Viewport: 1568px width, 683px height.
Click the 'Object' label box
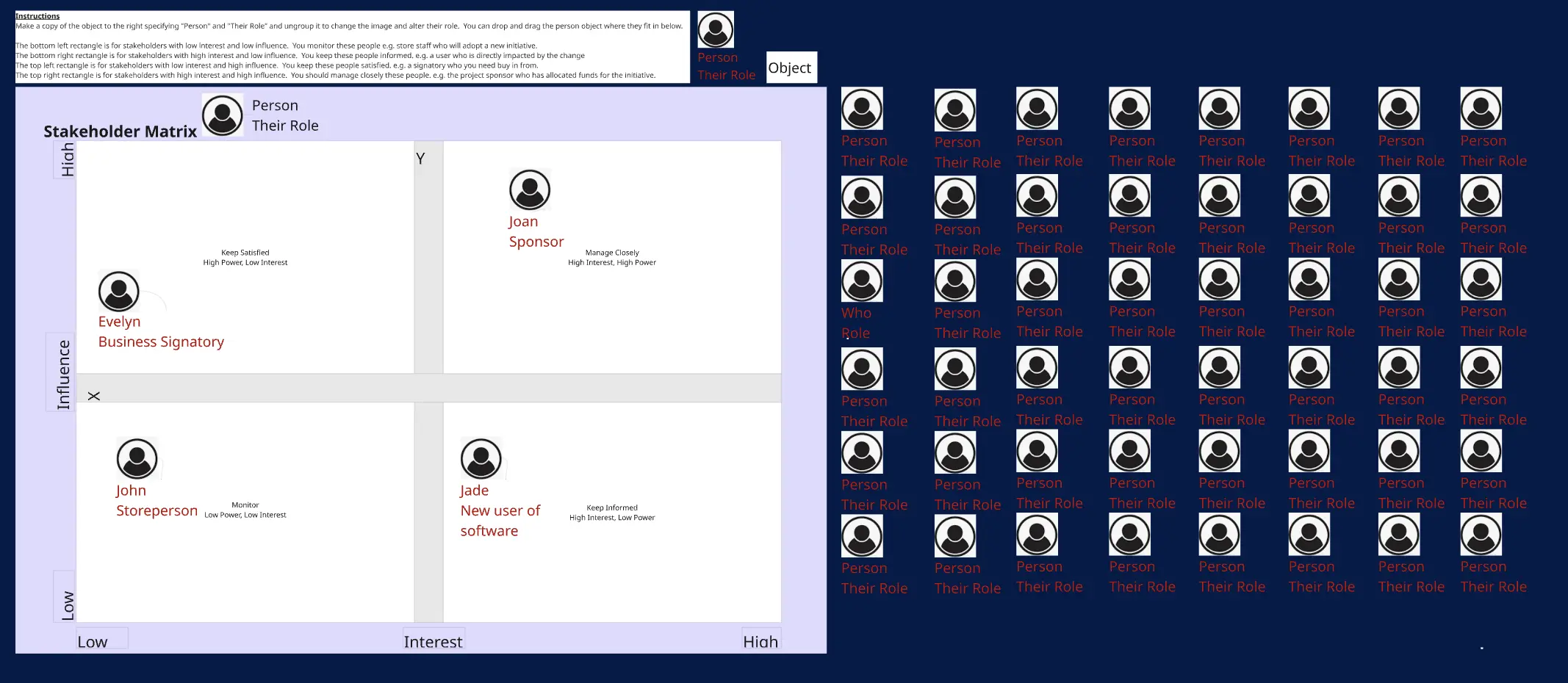click(791, 68)
